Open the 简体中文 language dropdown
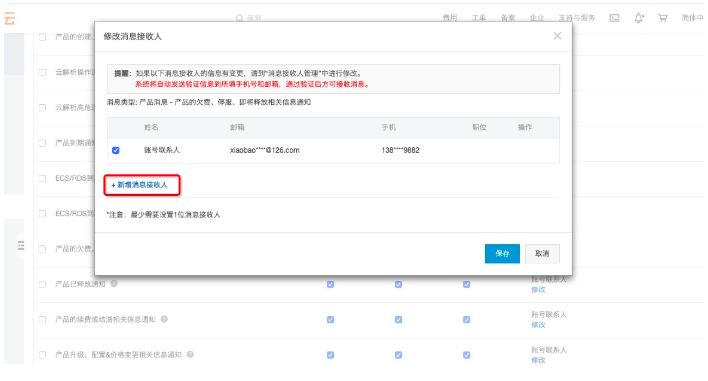Screen dimensions: 708x381 click(x=693, y=18)
